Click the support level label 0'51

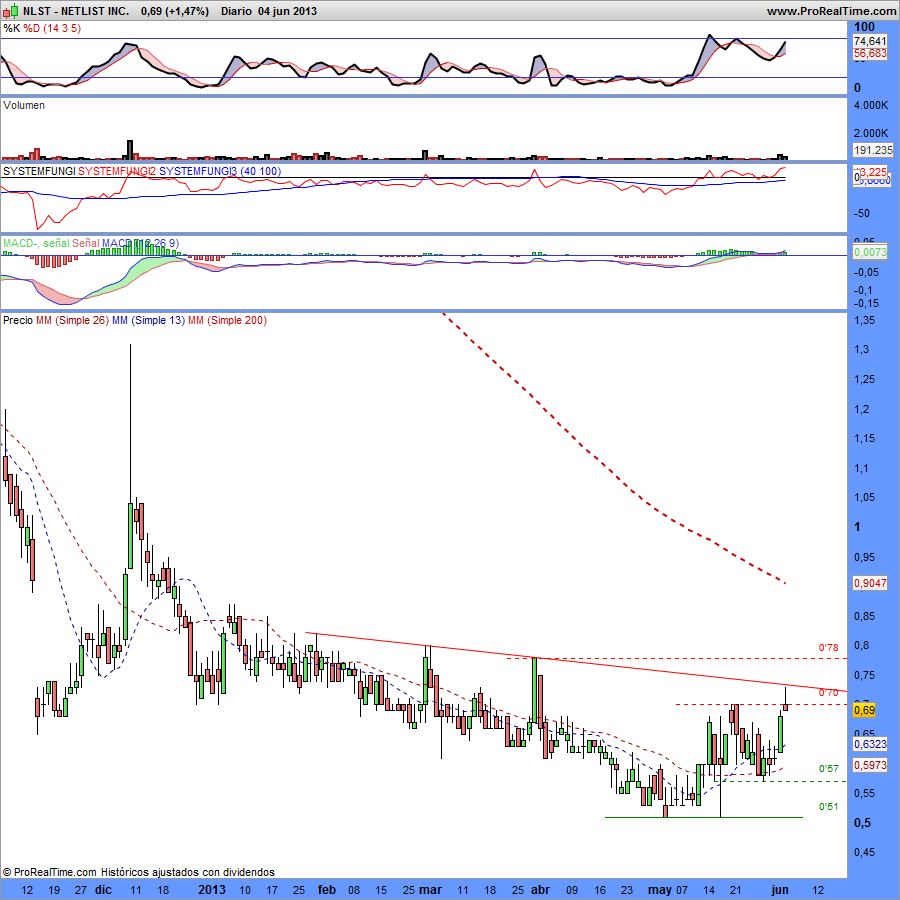pos(828,807)
